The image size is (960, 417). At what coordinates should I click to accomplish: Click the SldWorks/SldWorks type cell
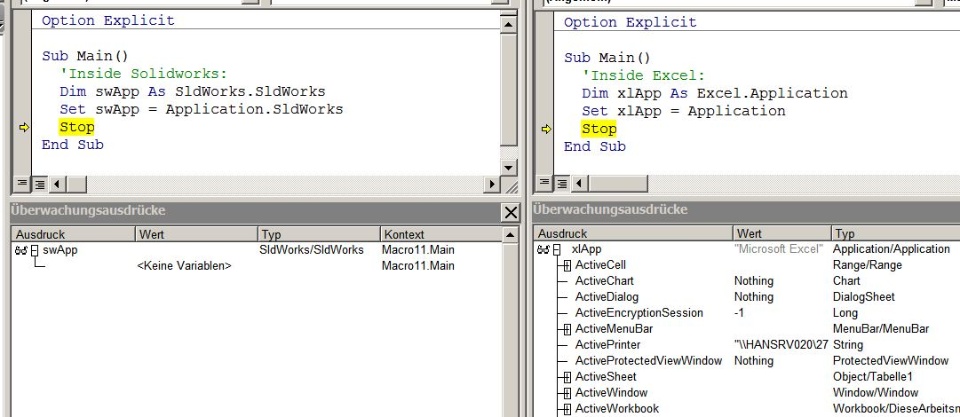311,250
